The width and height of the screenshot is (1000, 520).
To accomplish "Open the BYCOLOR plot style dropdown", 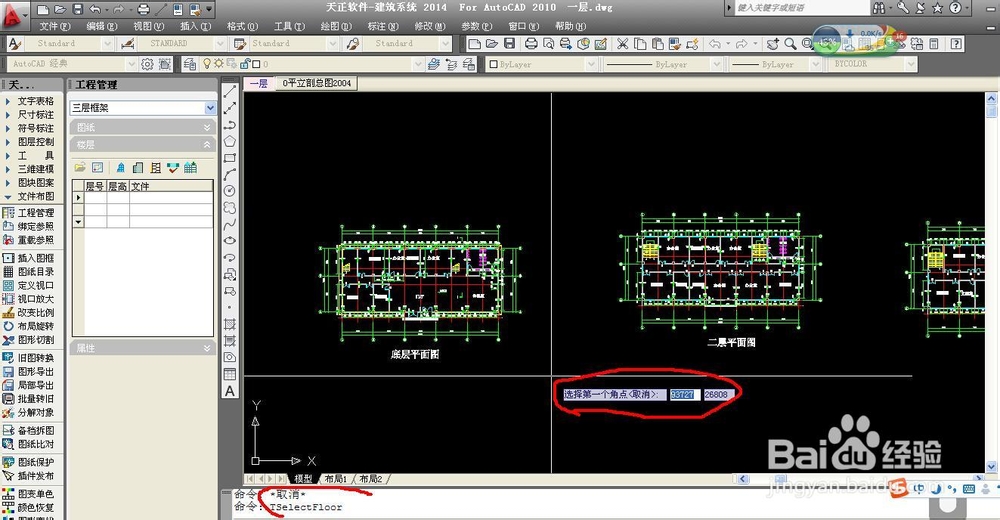I will (x=910, y=64).
